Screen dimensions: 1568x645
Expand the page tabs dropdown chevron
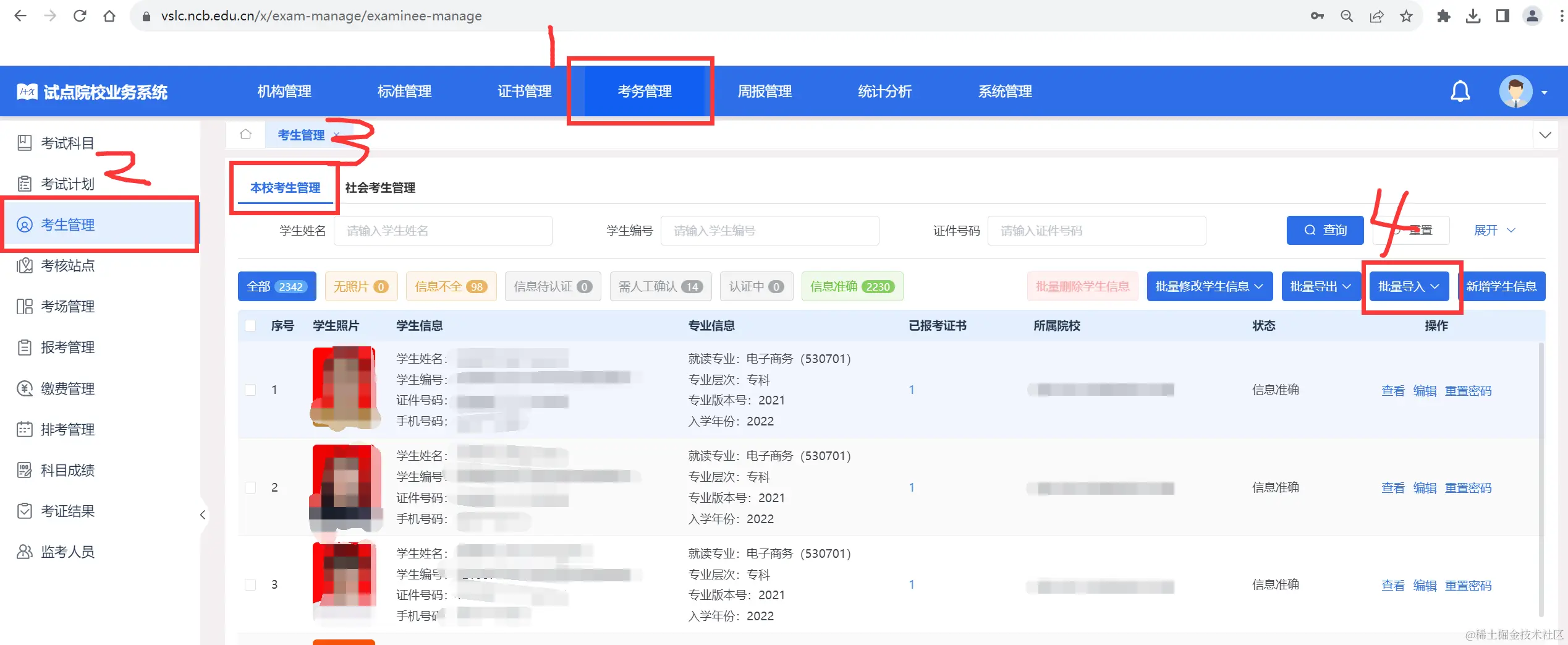click(1545, 135)
